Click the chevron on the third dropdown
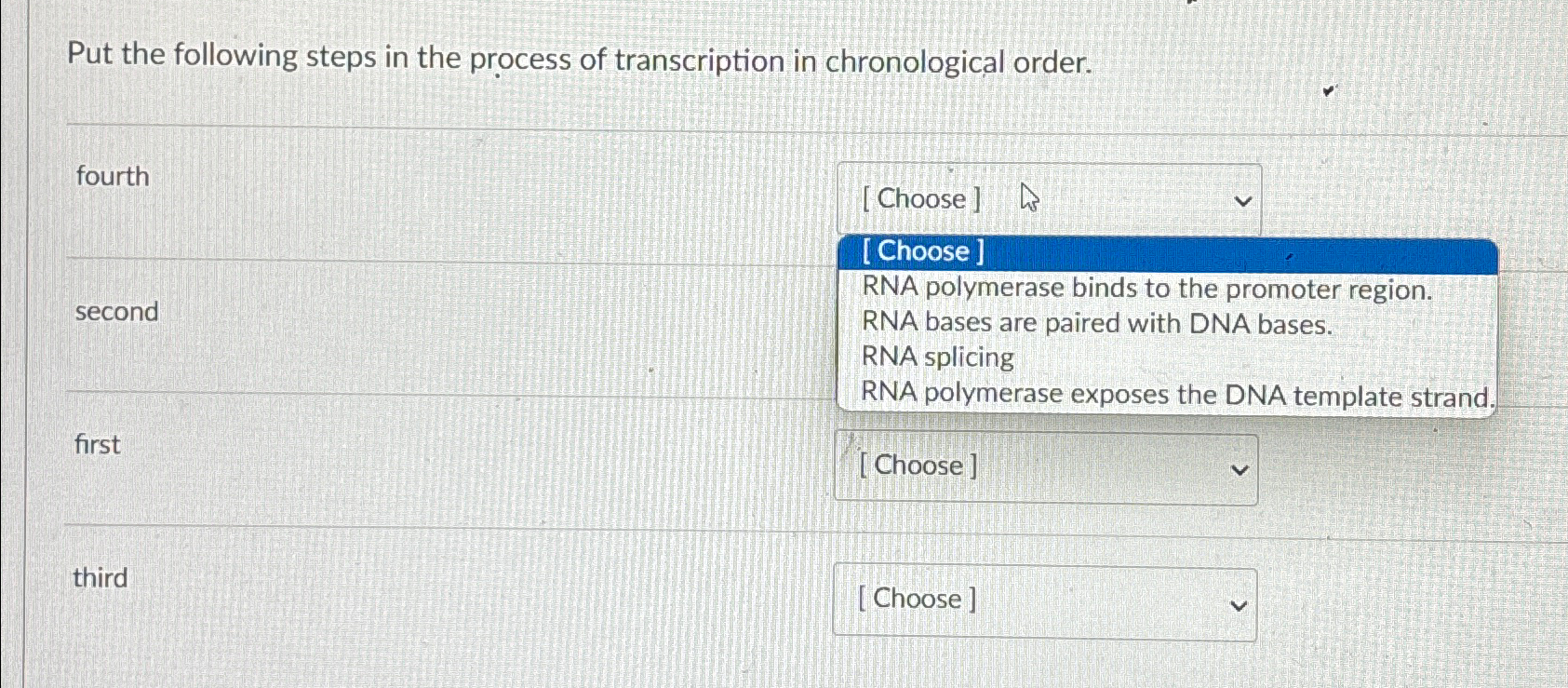1568x688 pixels. [1238, 604]
